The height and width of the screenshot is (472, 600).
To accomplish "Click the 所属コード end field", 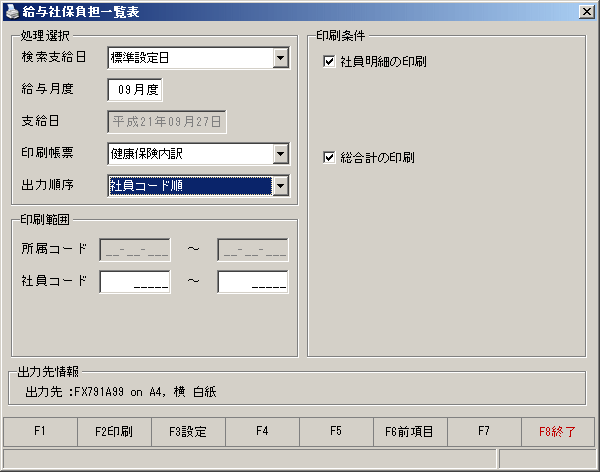I will coord(253,250).
